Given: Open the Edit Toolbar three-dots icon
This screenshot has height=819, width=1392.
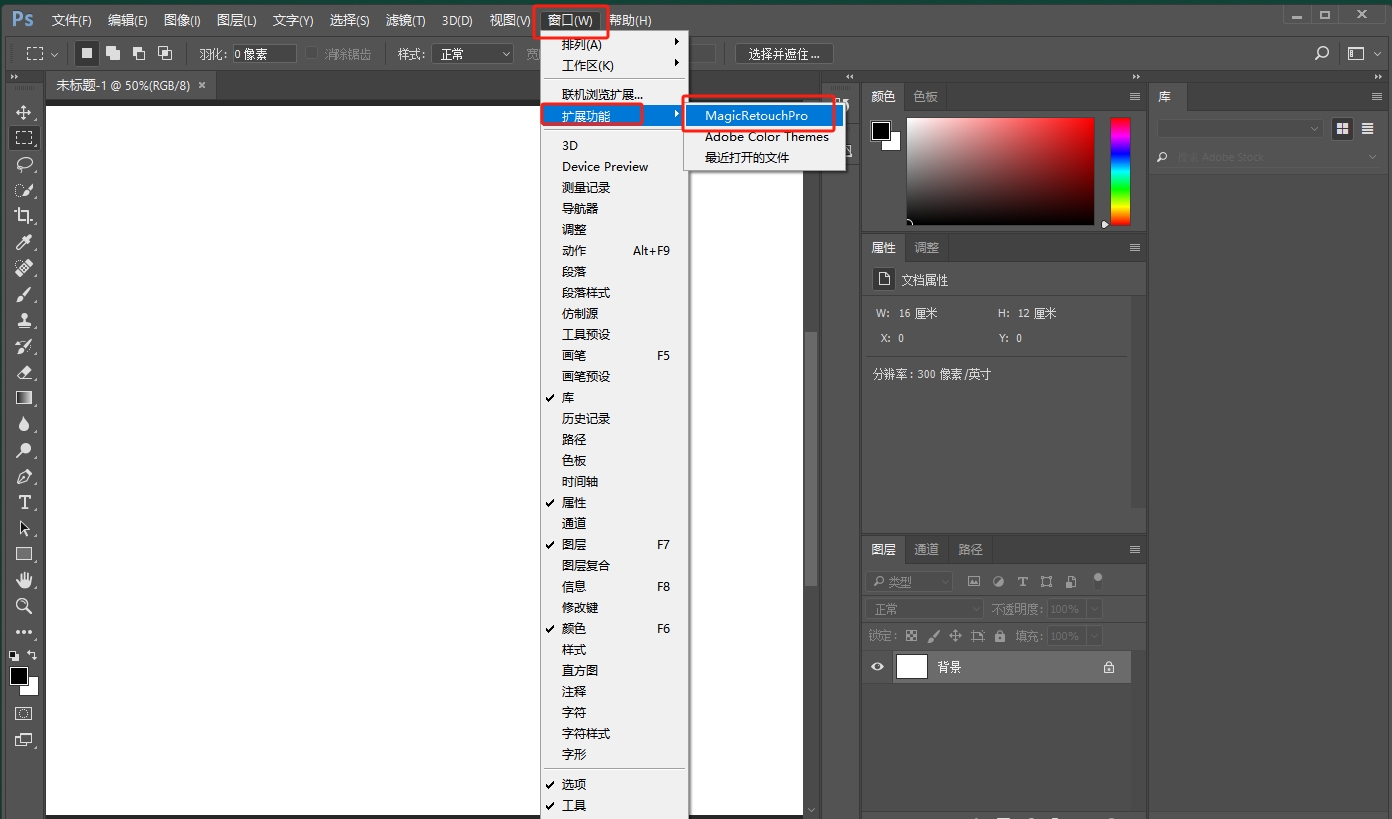Looking at the screenshot, I should (x=24, y=632).
